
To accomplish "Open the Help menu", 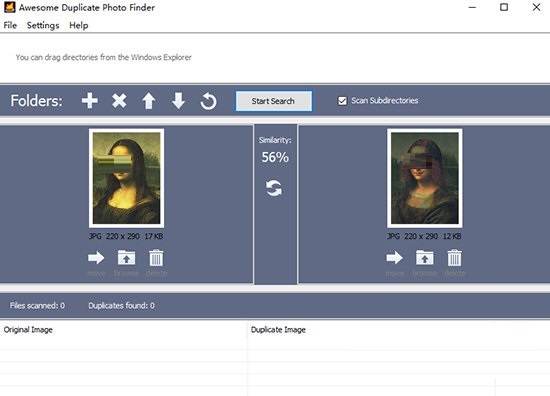I will click(x=79, y=25).
